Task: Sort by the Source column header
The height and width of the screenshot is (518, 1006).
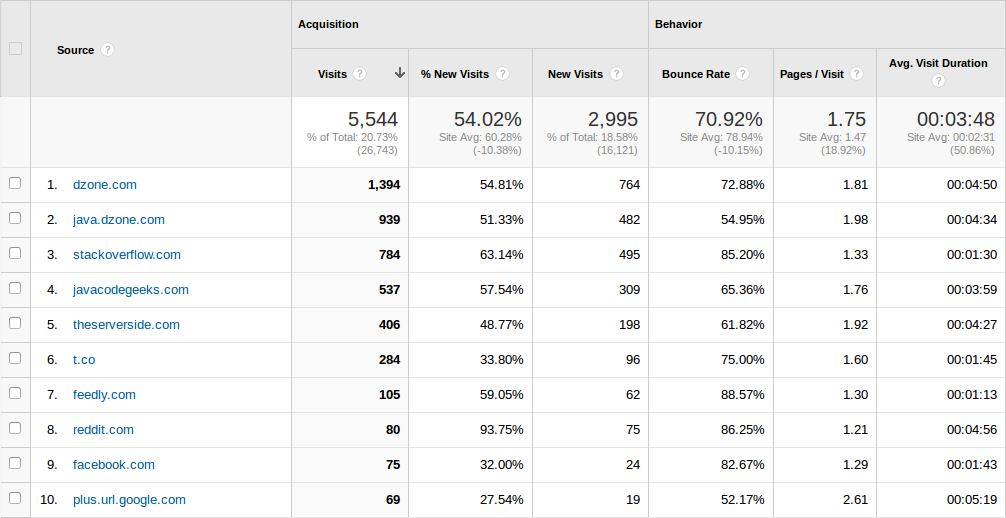Action: 75,50
